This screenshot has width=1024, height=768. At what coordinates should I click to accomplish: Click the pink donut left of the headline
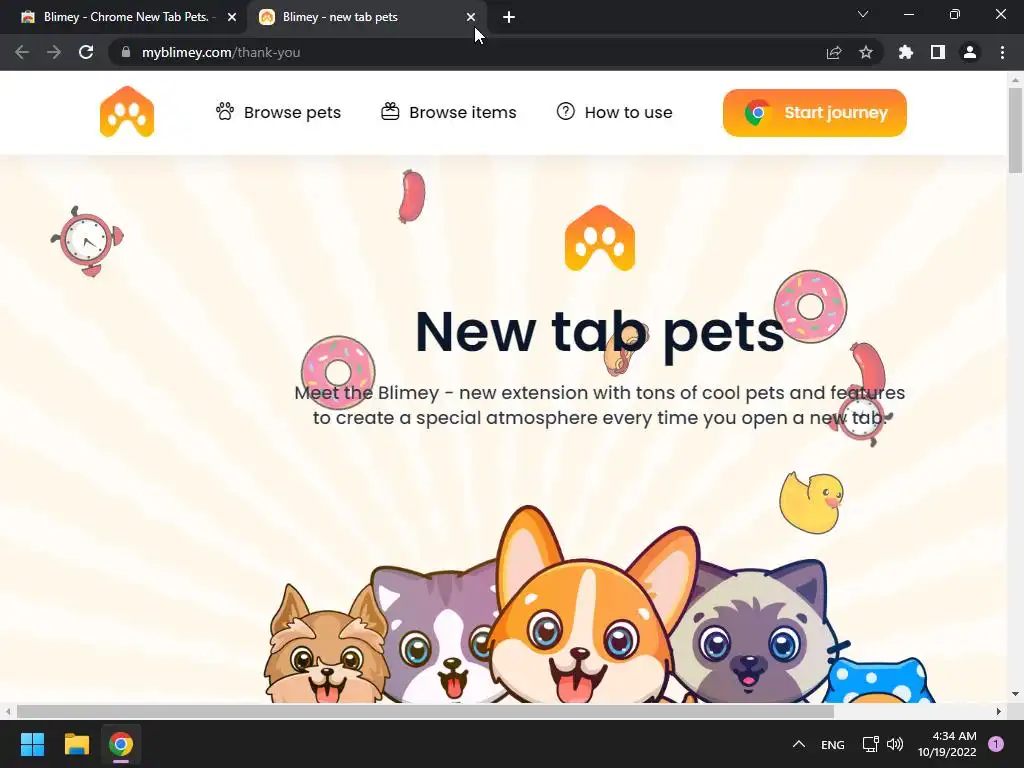pyautogui.click(x=338, y=372)
